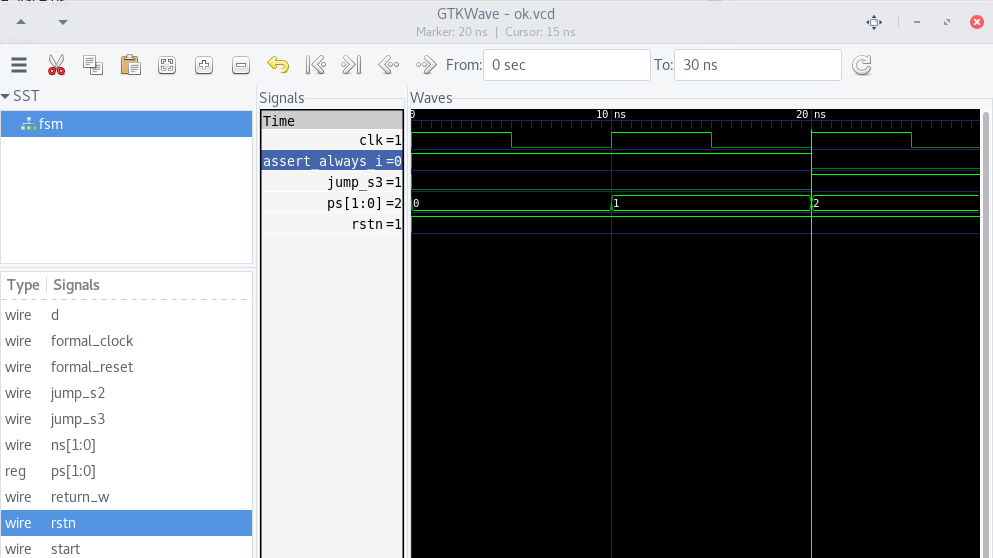Click the Signals column header in SST list
Image resolution: width=993 pixels, height=558 pixels.
pos(76,285)
